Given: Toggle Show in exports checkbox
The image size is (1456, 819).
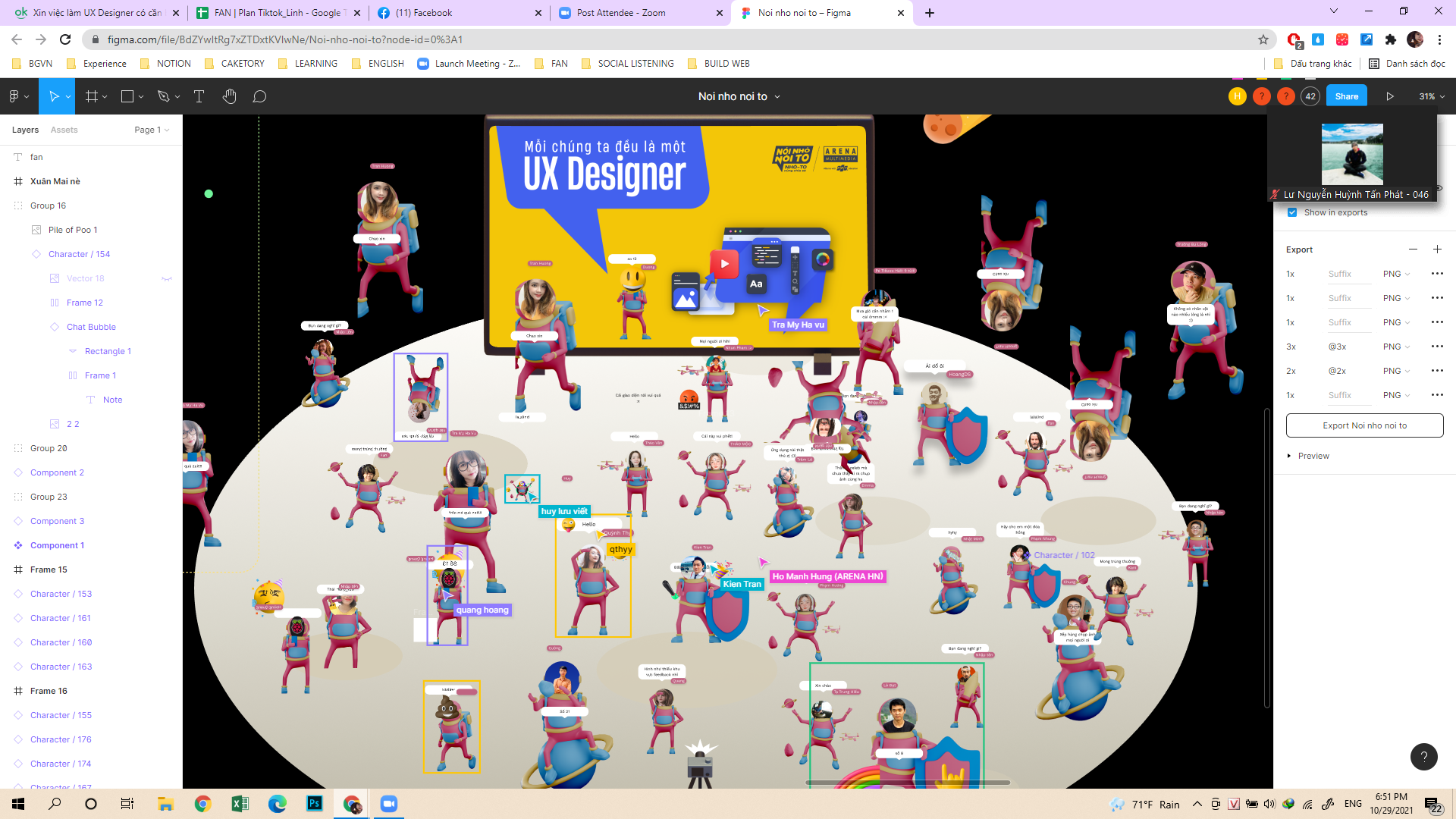Looking at the screenshot, I should pos(1292,212).
